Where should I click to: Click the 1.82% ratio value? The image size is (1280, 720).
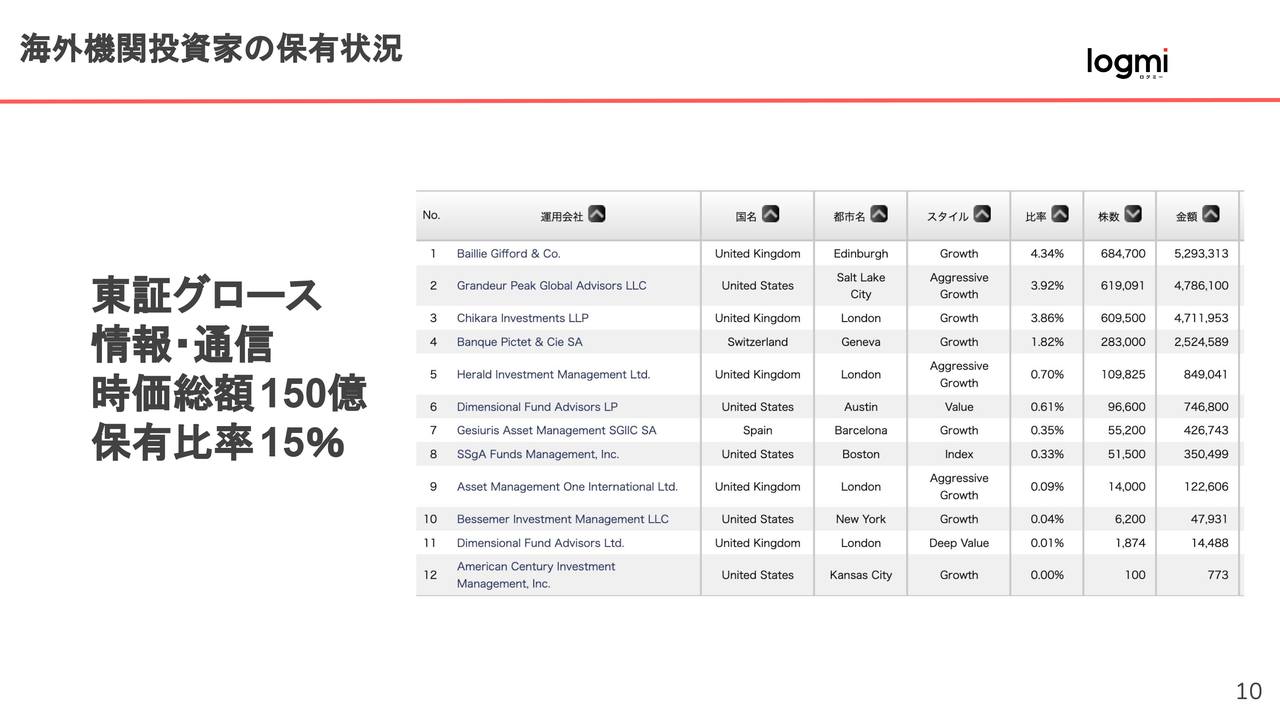(x=1047, y=342)
